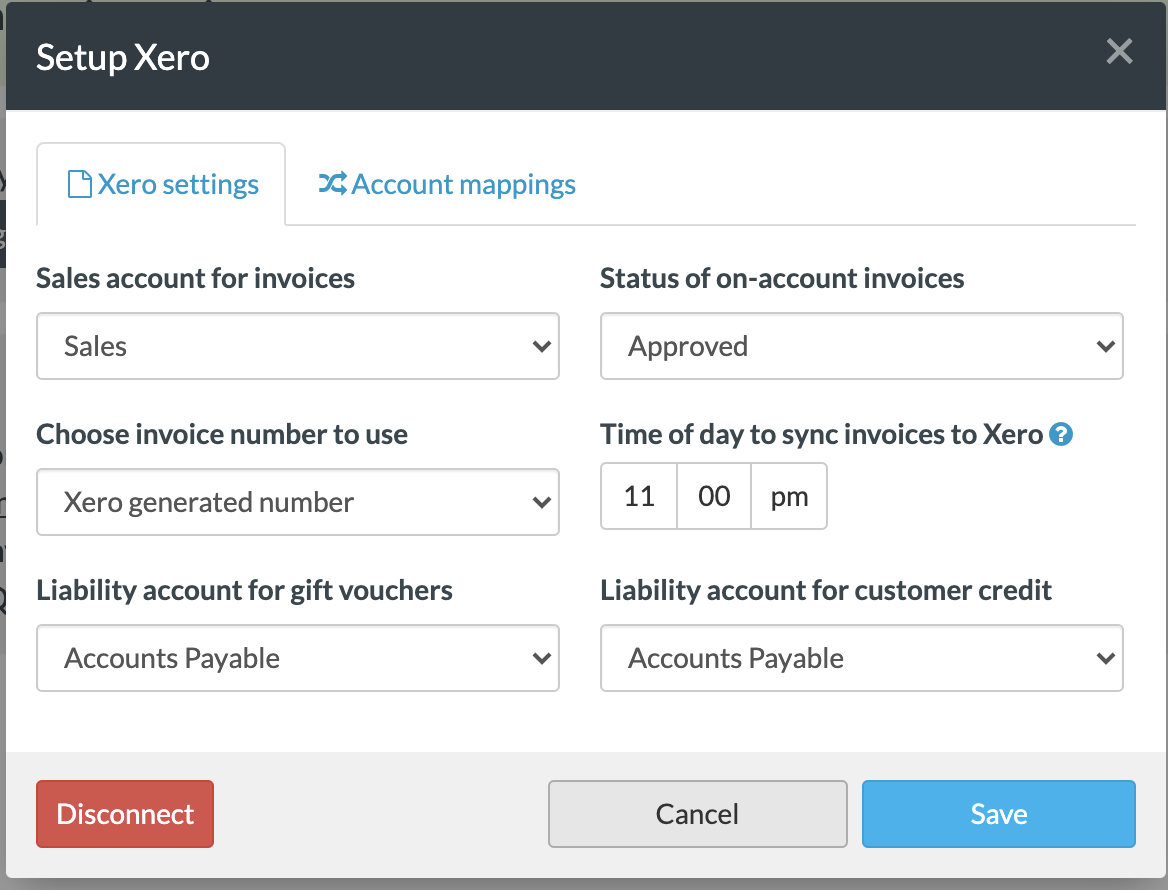The height and width of the screenshot is (890, 1168).
Task: Click the Setup Xero dialog title
Action: [123, 57]
